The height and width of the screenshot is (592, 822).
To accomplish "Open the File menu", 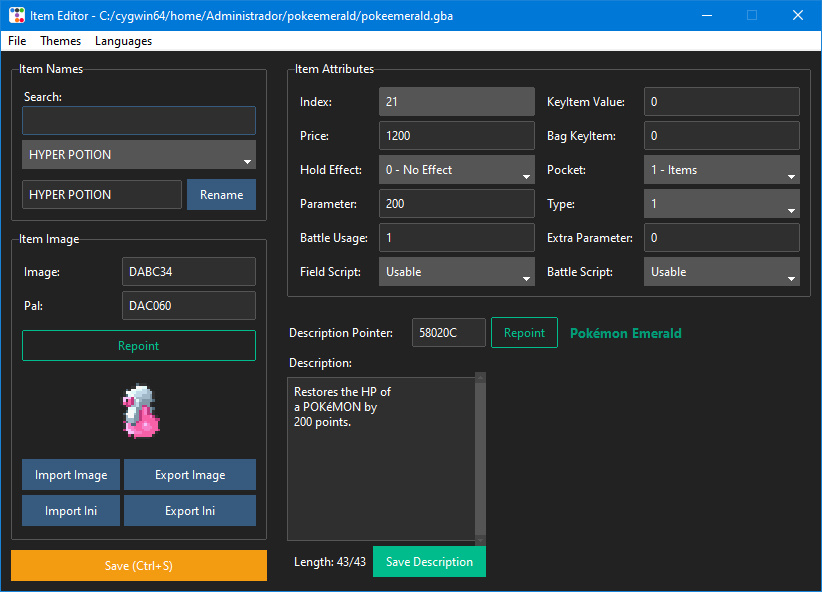I will pyautogui.click(x=17, y=41).
